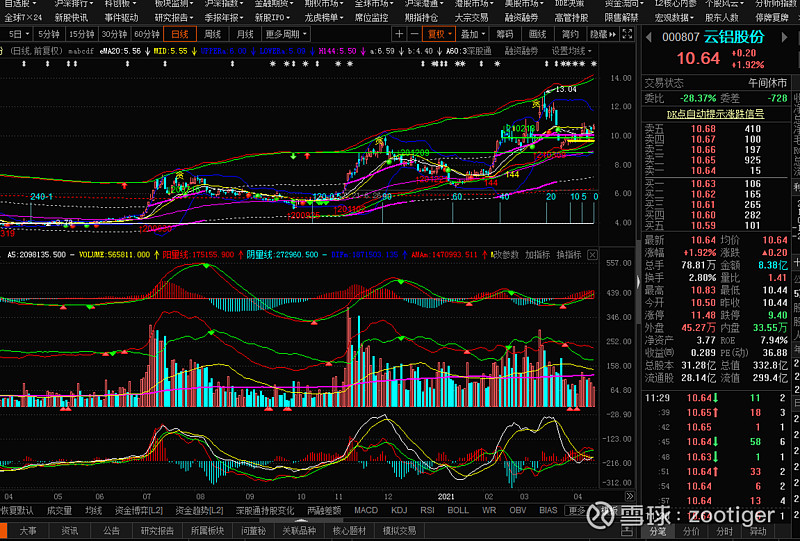The height and width of the screenshot is (541, 800).
Task: Select 资金博弈[L2] indicator tab
Action: tap(139, 510)
